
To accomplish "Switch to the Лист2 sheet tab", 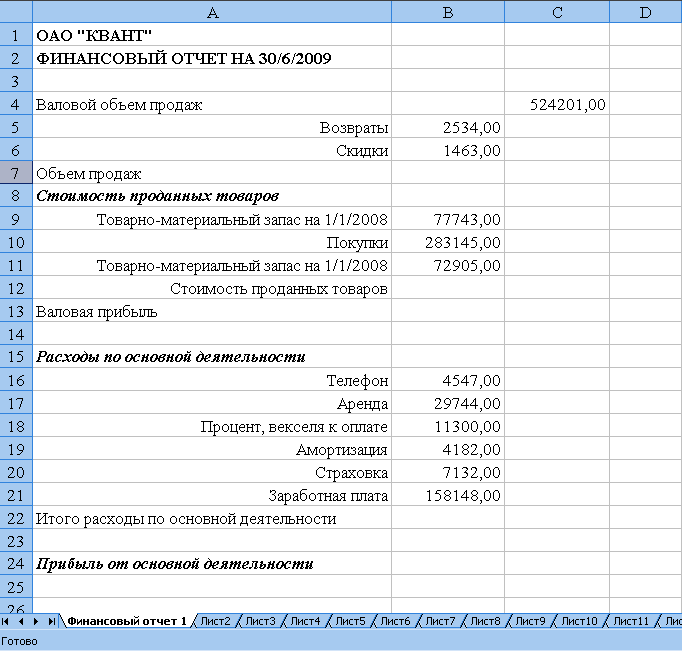I will point(215,621).
